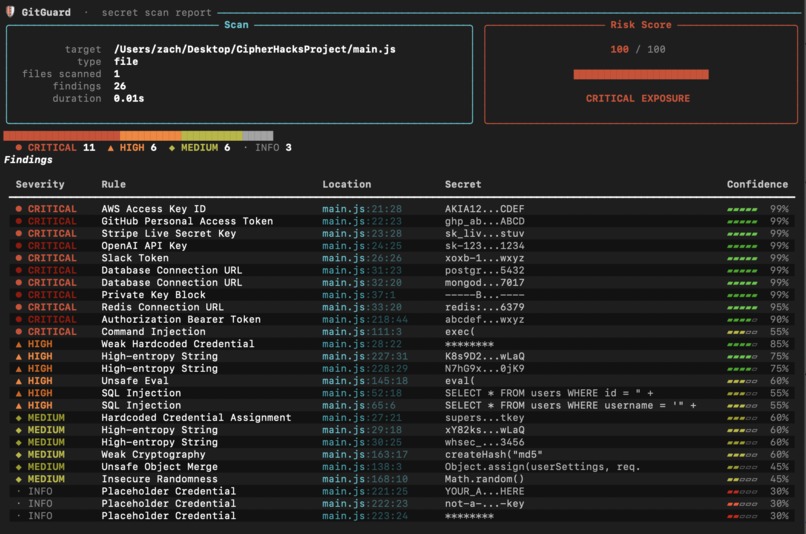Click the target path /Users/zach/Desktop/CipherHacksProject/main.js
Viewport: 806px width, 534px height.
point(254,49)
